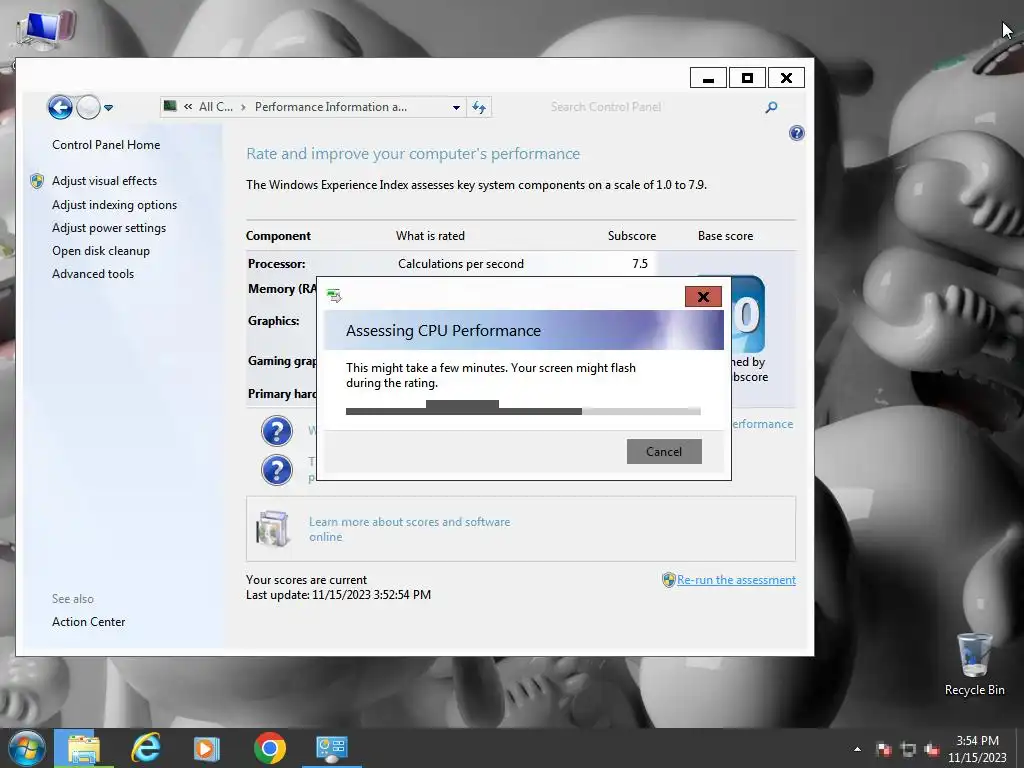Viewport: 1024px width, 768px height.
Task: Select the Computer desktop icon
Action: 44,29
